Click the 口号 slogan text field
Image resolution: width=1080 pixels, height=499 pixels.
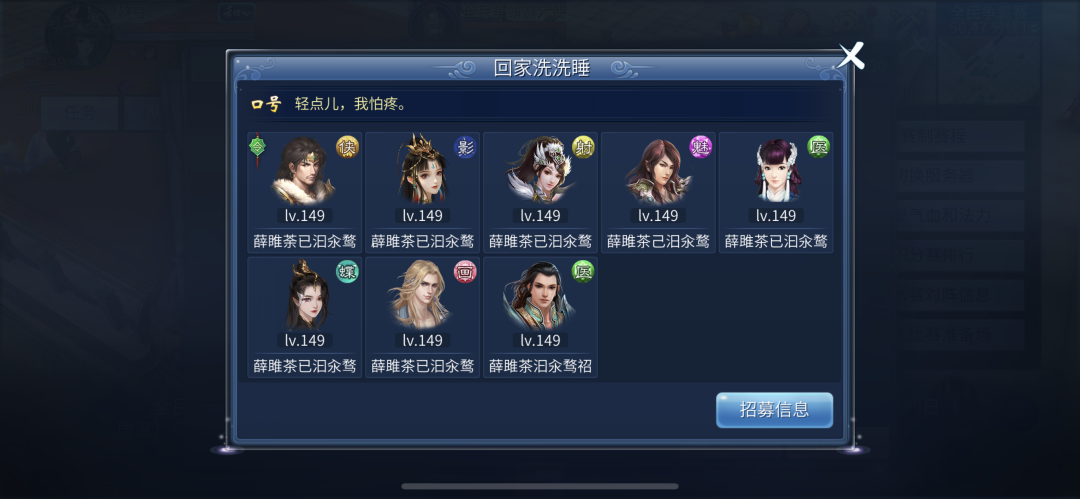point(540,105)
